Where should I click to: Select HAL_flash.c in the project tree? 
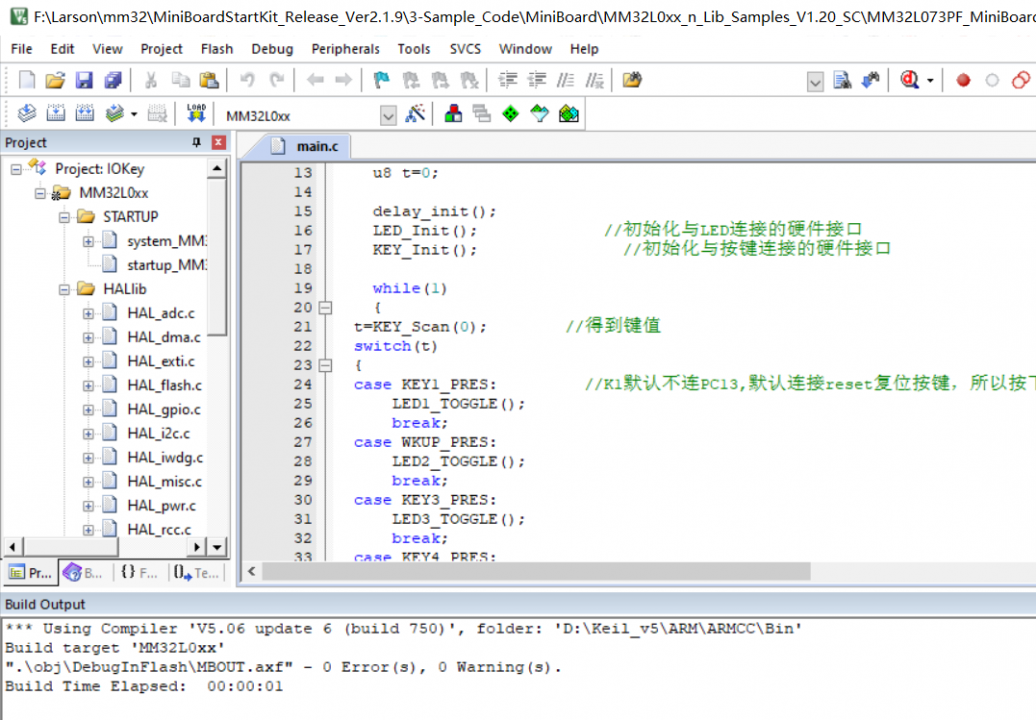click(x=165, y=386)
